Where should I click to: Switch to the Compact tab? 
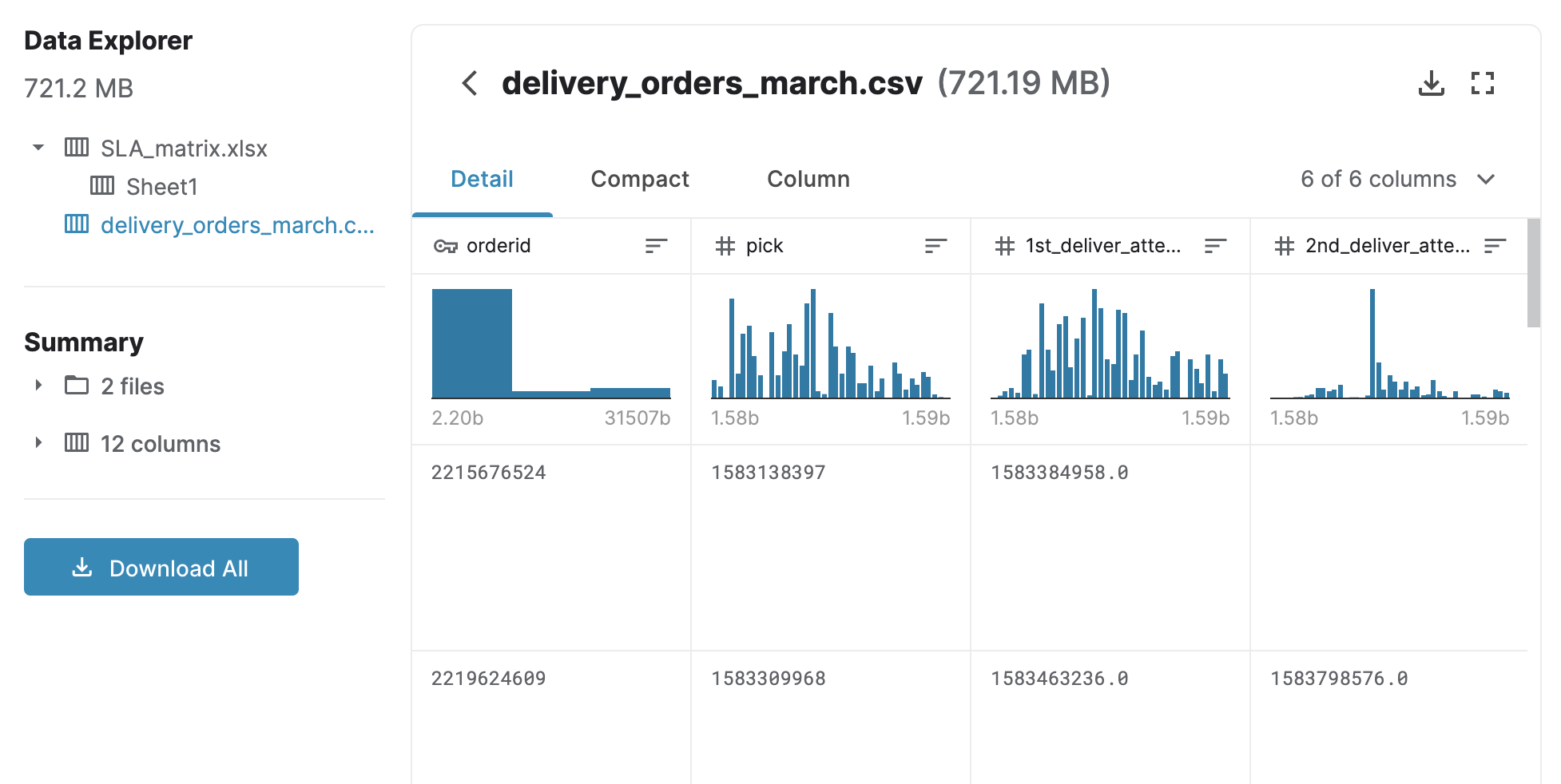tap(640, 179)
